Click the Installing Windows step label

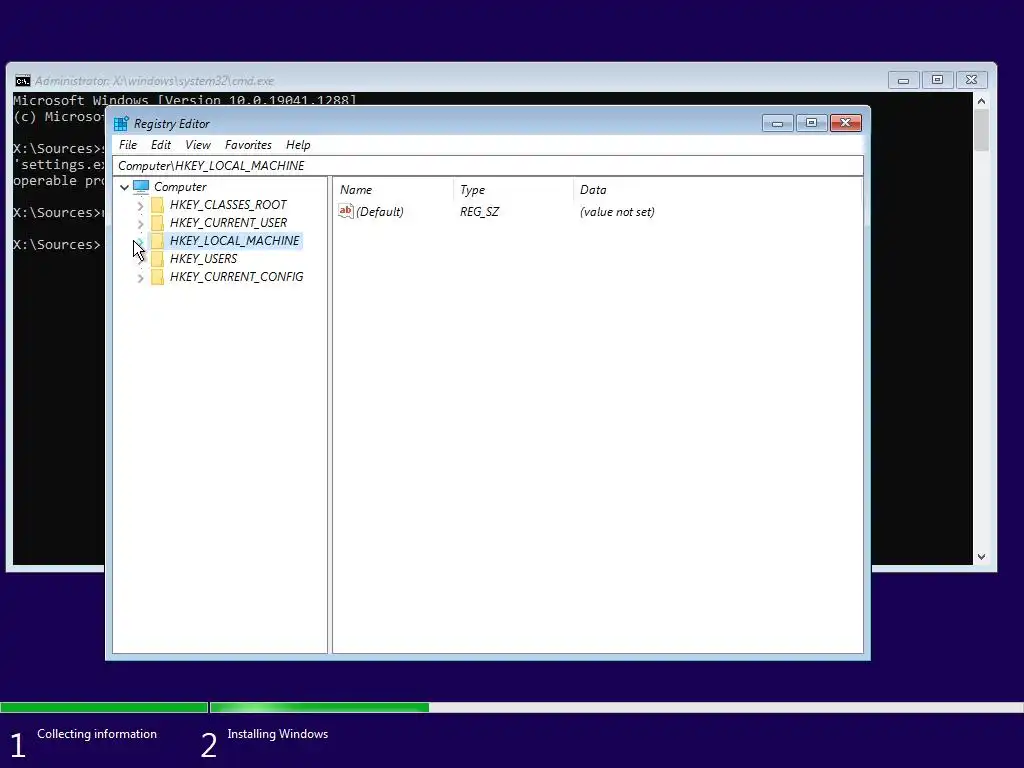pos(278,734)
